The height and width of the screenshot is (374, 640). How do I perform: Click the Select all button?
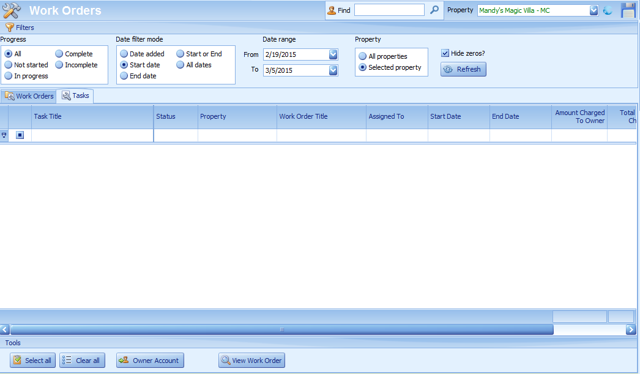33,361
